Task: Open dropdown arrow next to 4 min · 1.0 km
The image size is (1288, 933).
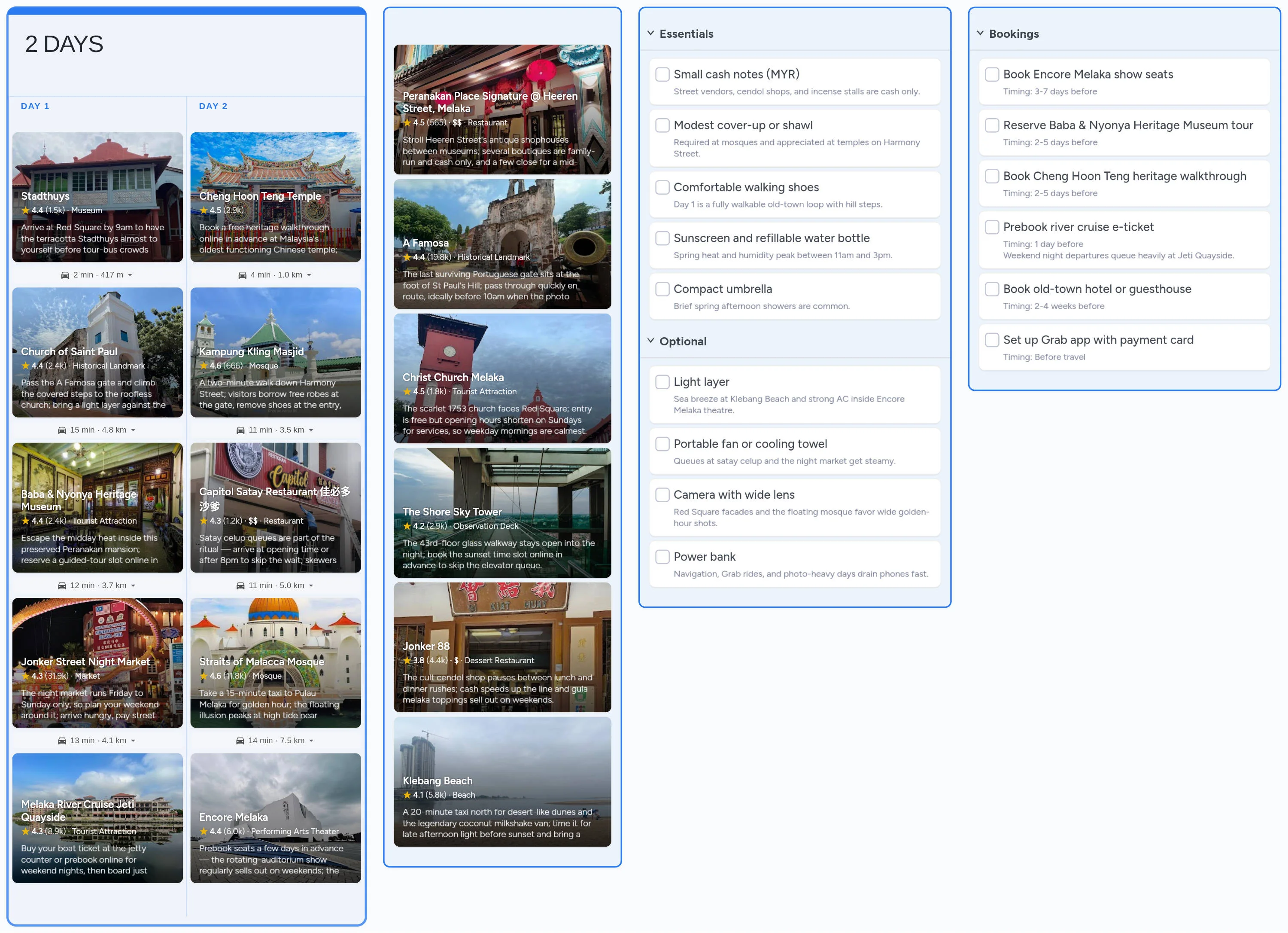Action: (309, 275)
